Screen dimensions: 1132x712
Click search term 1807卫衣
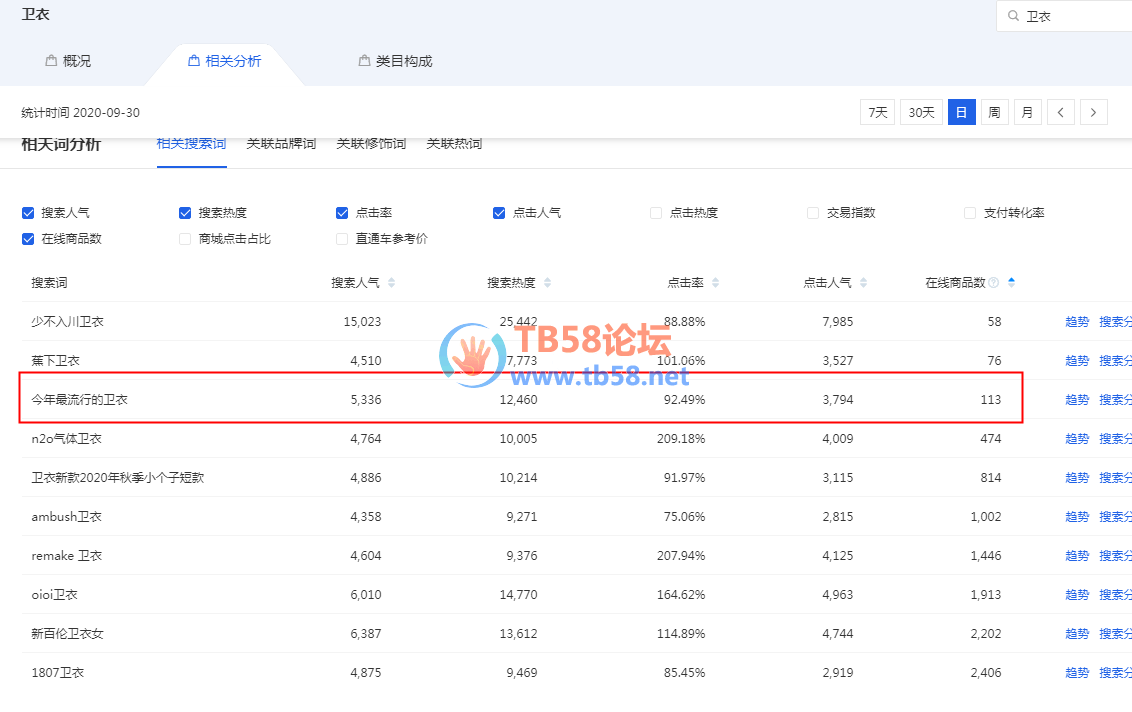coord(58,673)
